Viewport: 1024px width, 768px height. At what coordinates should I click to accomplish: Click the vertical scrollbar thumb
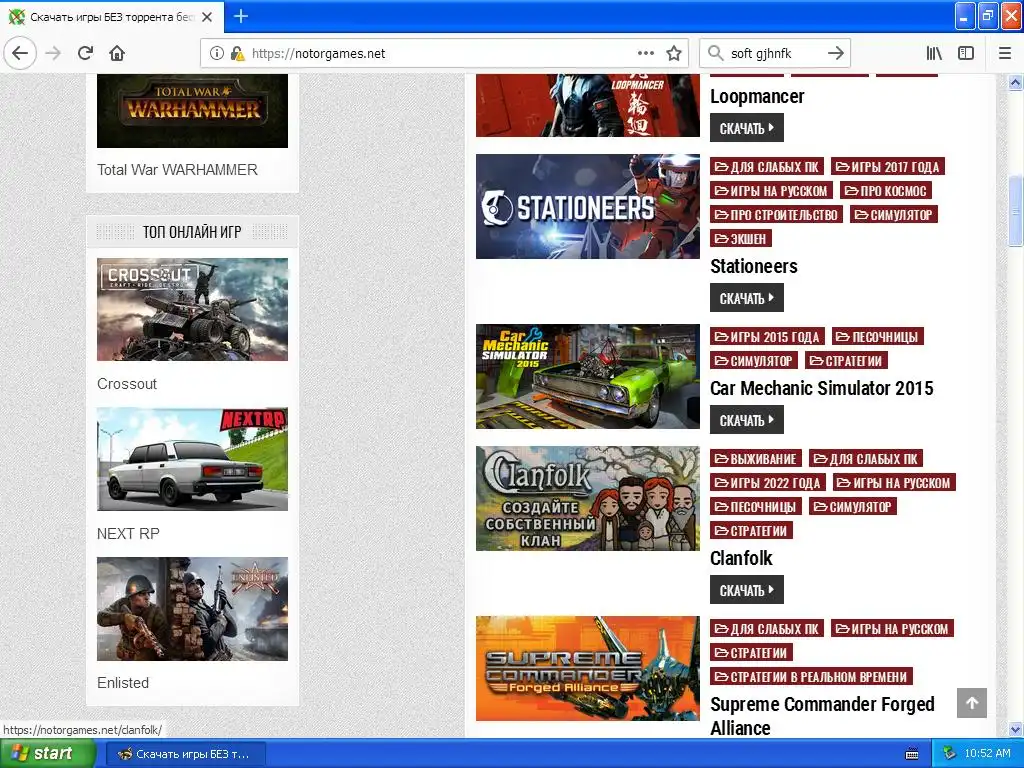tap(1016, 210)
